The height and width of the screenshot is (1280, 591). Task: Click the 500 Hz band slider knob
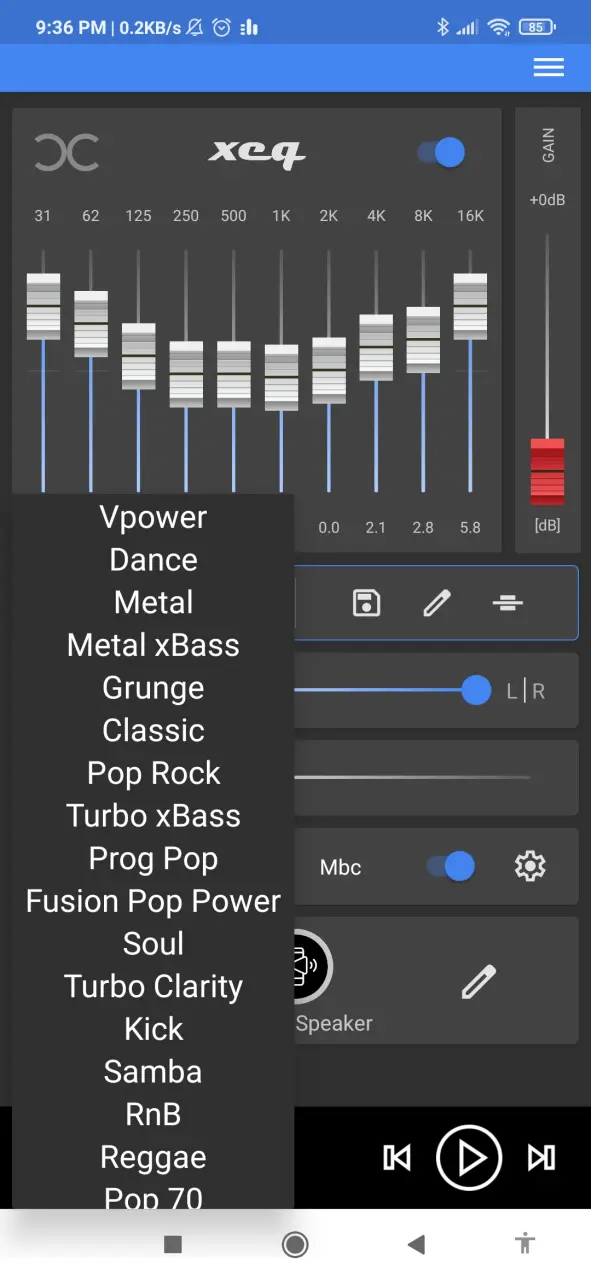234,375
